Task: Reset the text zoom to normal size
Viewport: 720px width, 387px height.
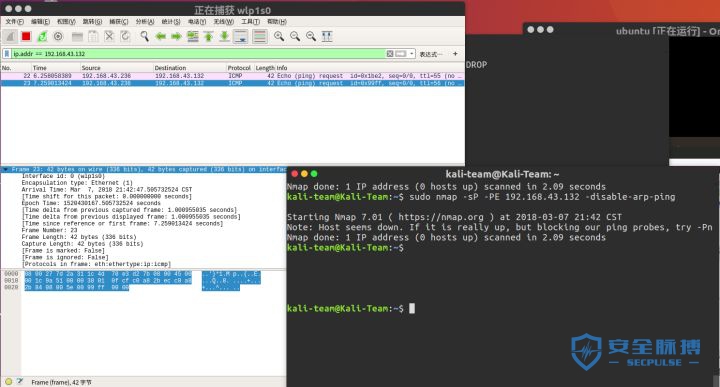Action: (x=311, y=36)
